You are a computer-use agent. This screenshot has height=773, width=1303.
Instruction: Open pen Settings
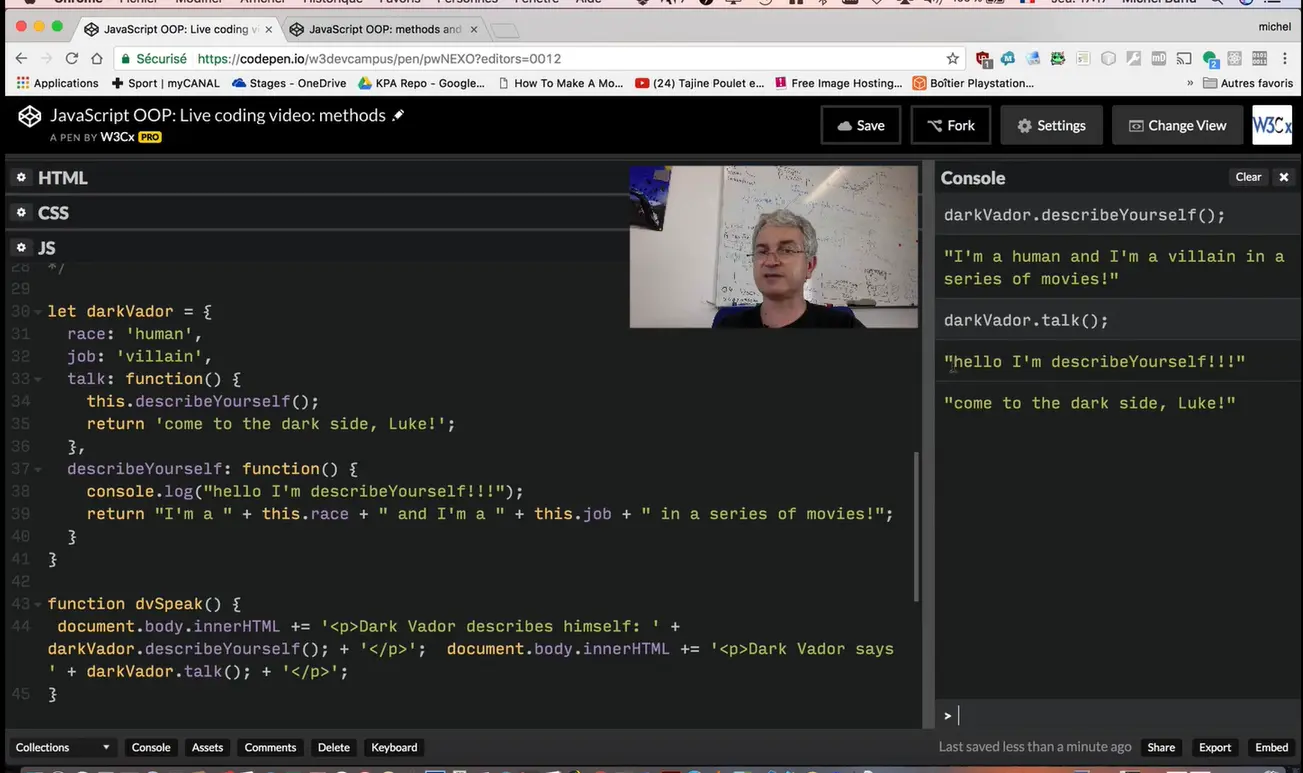click(1051, 125)
